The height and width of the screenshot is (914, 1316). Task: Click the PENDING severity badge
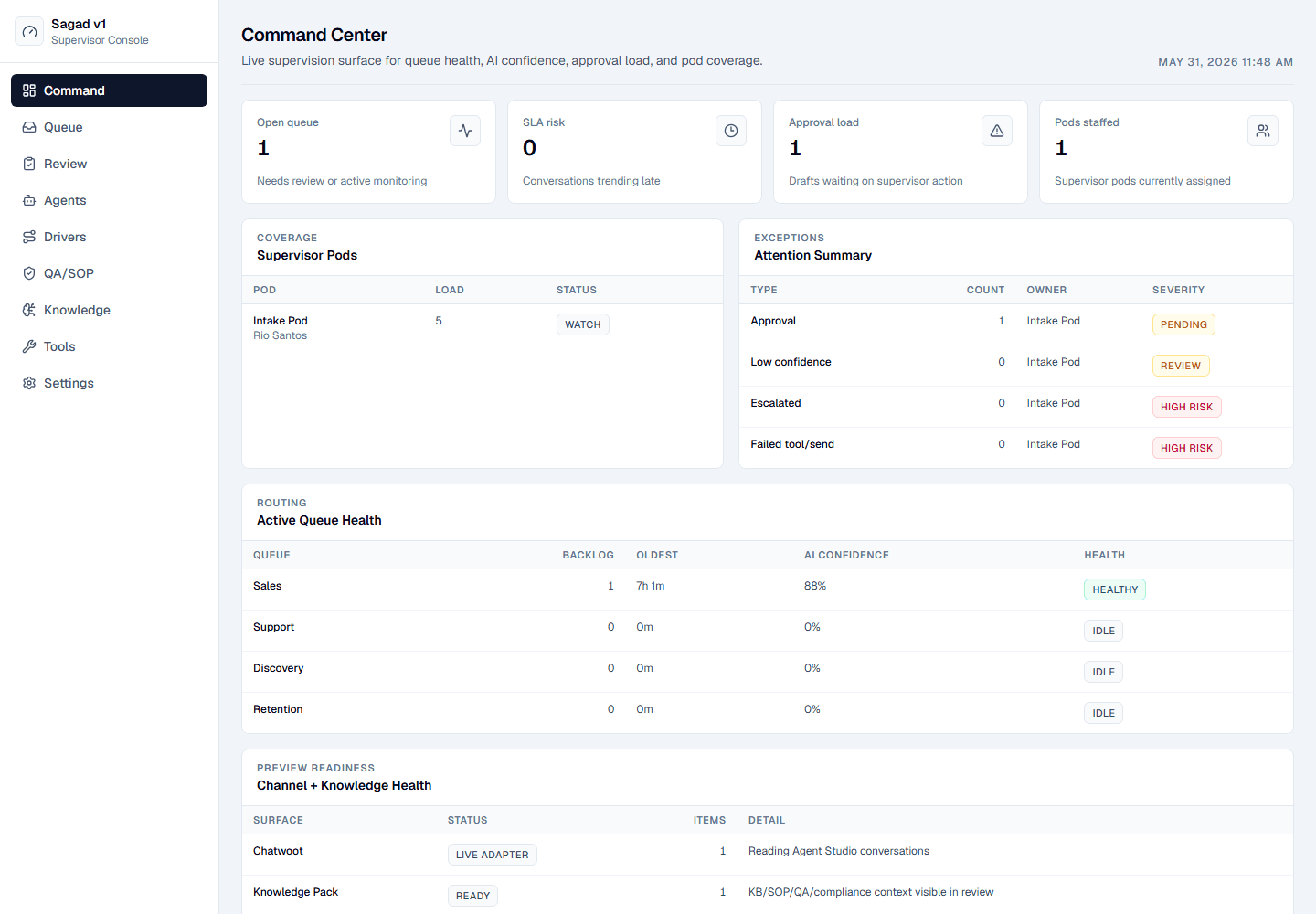pos(1183,324)
